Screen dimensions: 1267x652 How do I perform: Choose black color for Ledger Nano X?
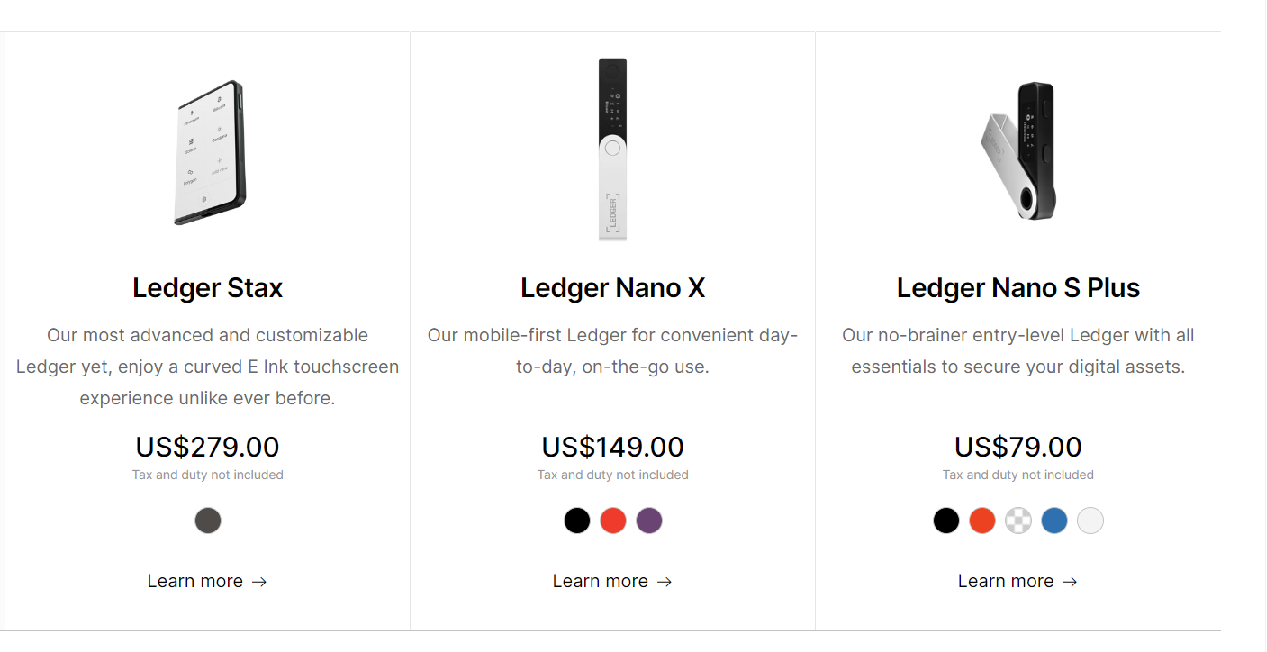pos(577,521)
